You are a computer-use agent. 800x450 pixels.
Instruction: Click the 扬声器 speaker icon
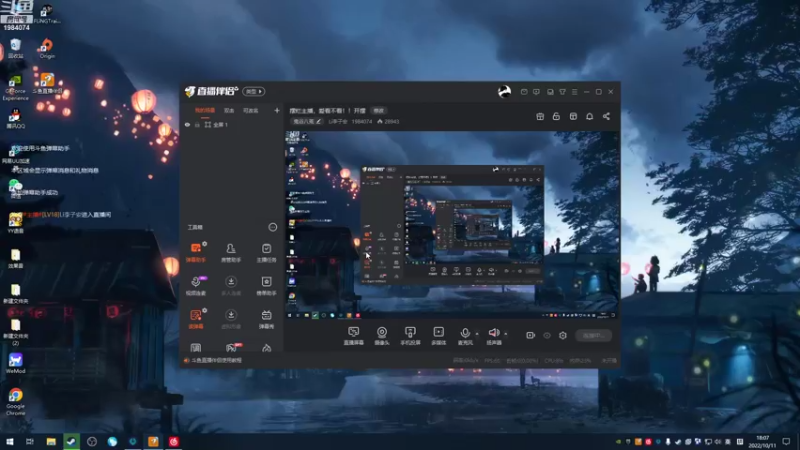coord(493,334)
